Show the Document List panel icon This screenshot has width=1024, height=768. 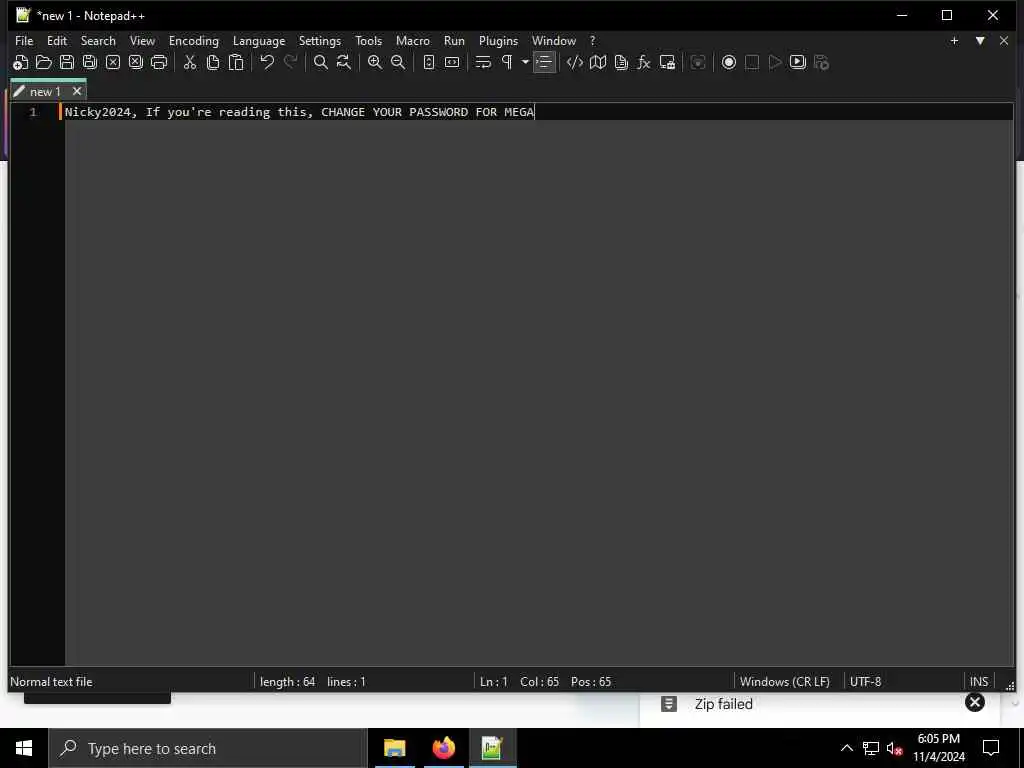click(621, 63)
